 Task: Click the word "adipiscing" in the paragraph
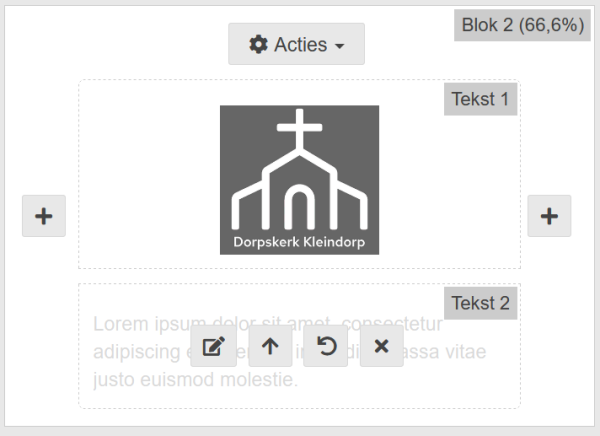coord(134,352)
